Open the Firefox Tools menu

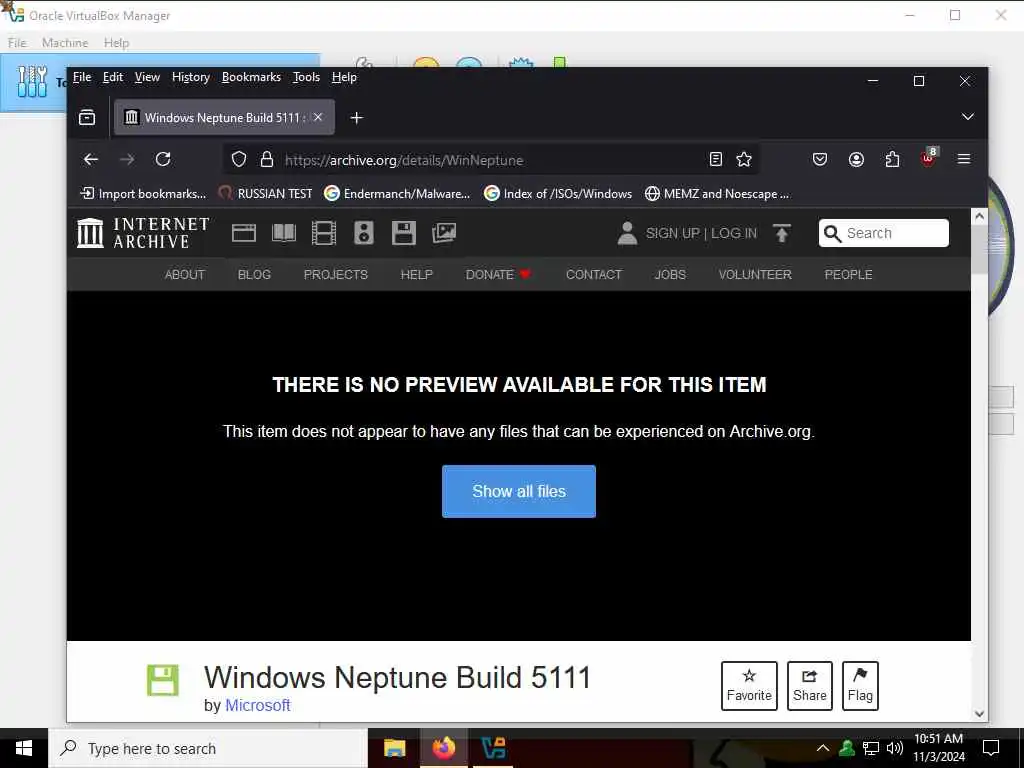click(x=306, y=77)
